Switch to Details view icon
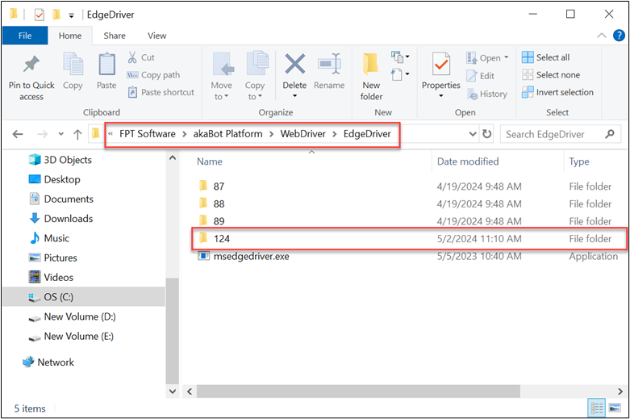The width and height of the screenshot is (630, 419). (x=596, y=408)
